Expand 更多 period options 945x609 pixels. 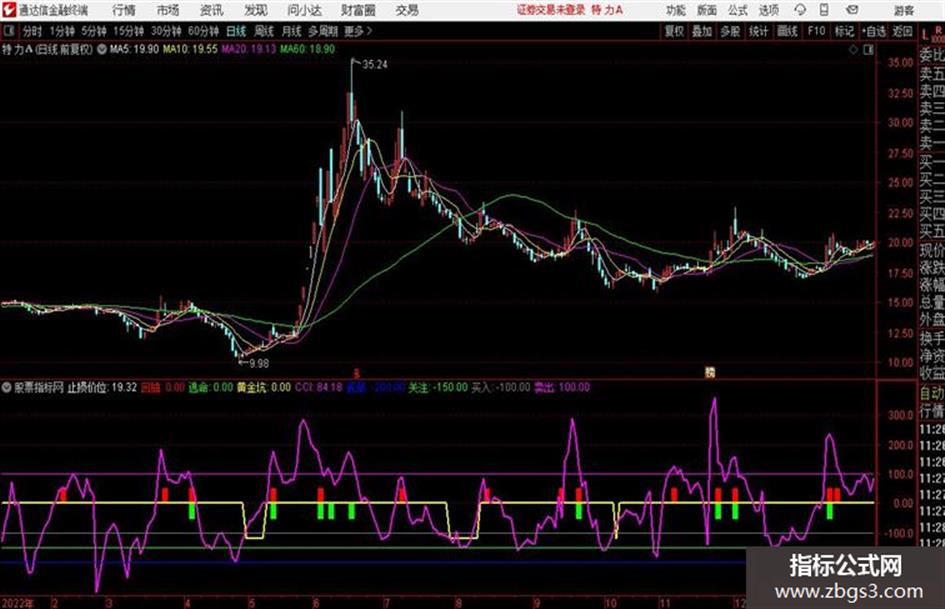coord(358,31)
